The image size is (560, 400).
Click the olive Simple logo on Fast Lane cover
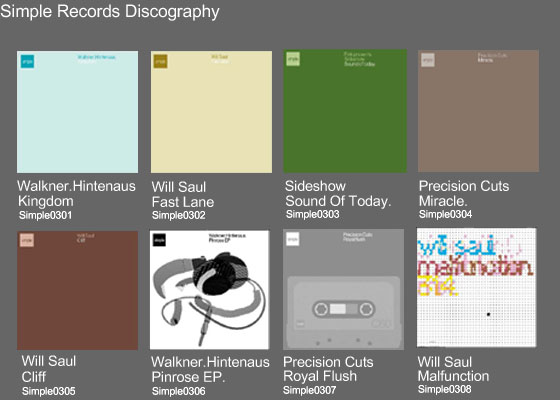click(x=161, y=61)
